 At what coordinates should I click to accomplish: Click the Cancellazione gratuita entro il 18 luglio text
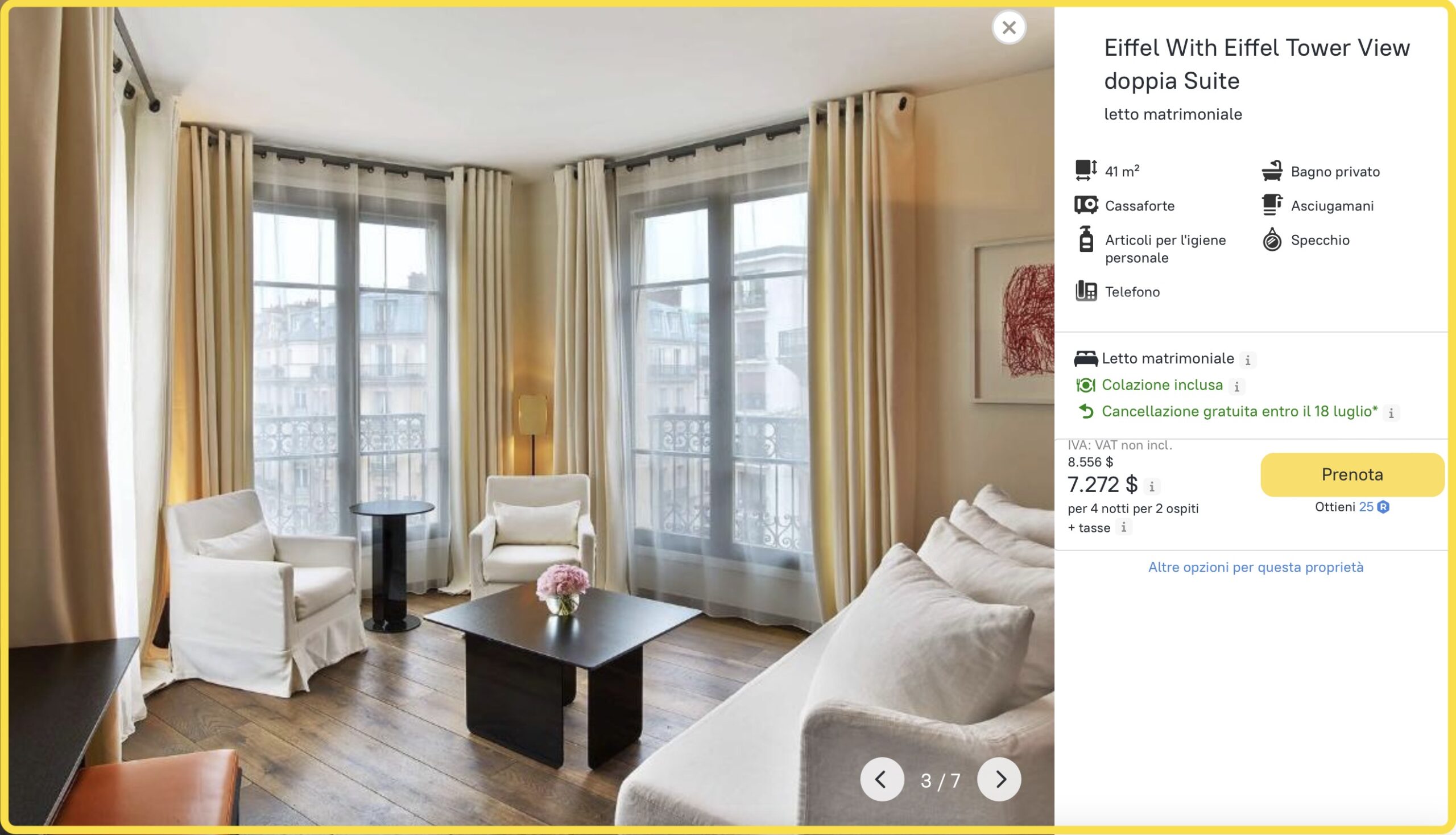click(1239, 411)
